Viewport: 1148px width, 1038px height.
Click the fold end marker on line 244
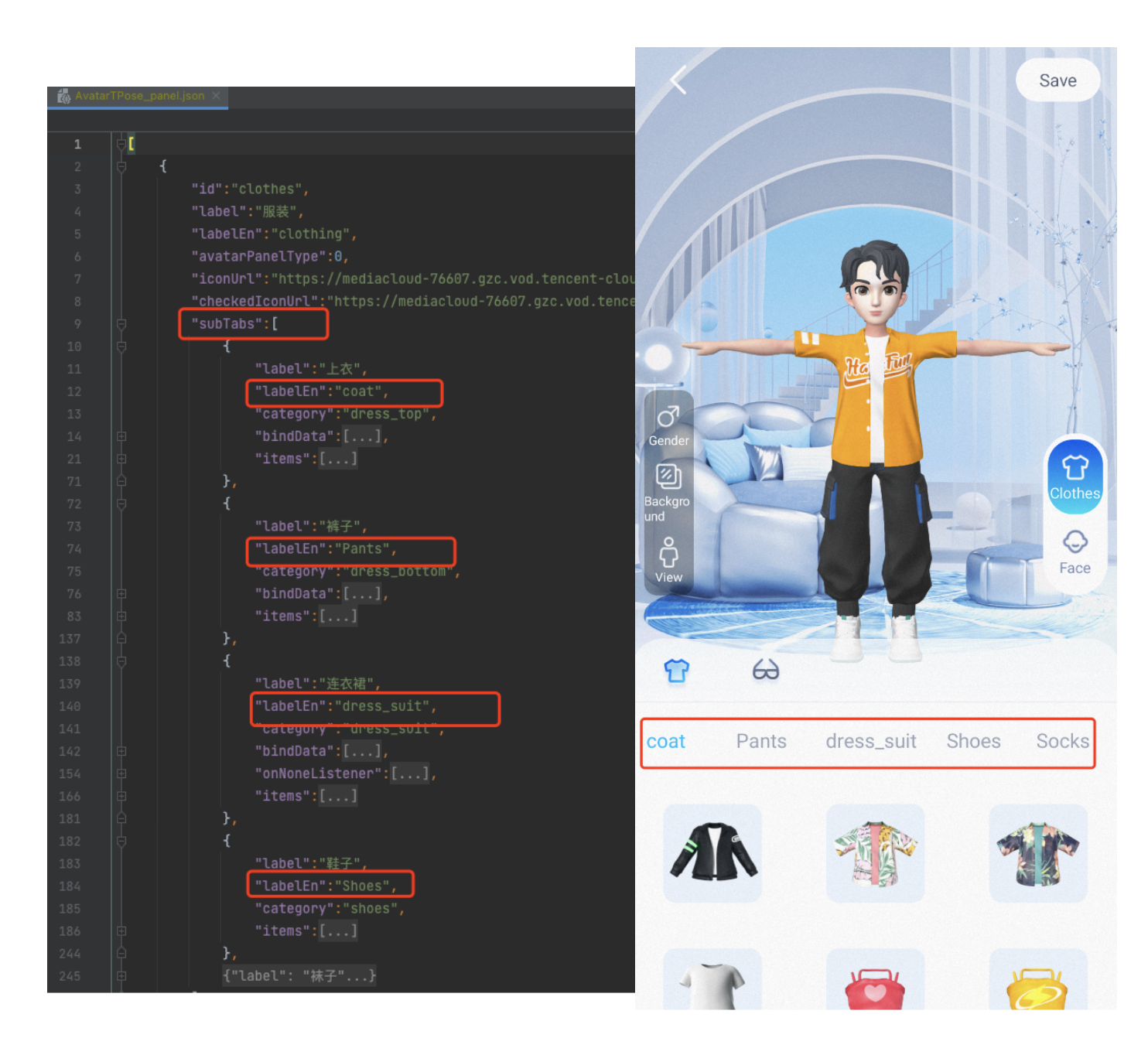[x=121, y=954]
